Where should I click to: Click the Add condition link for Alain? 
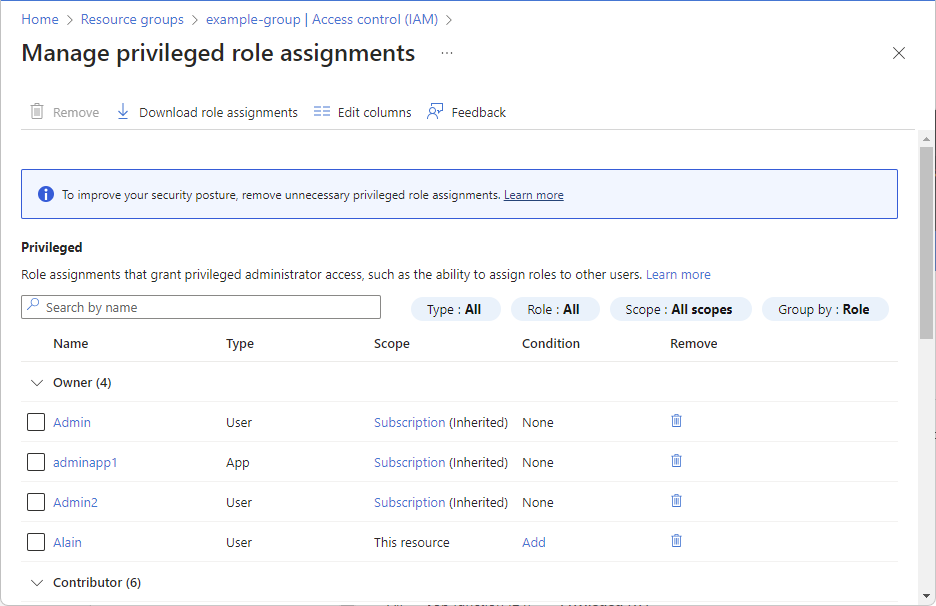534,542
